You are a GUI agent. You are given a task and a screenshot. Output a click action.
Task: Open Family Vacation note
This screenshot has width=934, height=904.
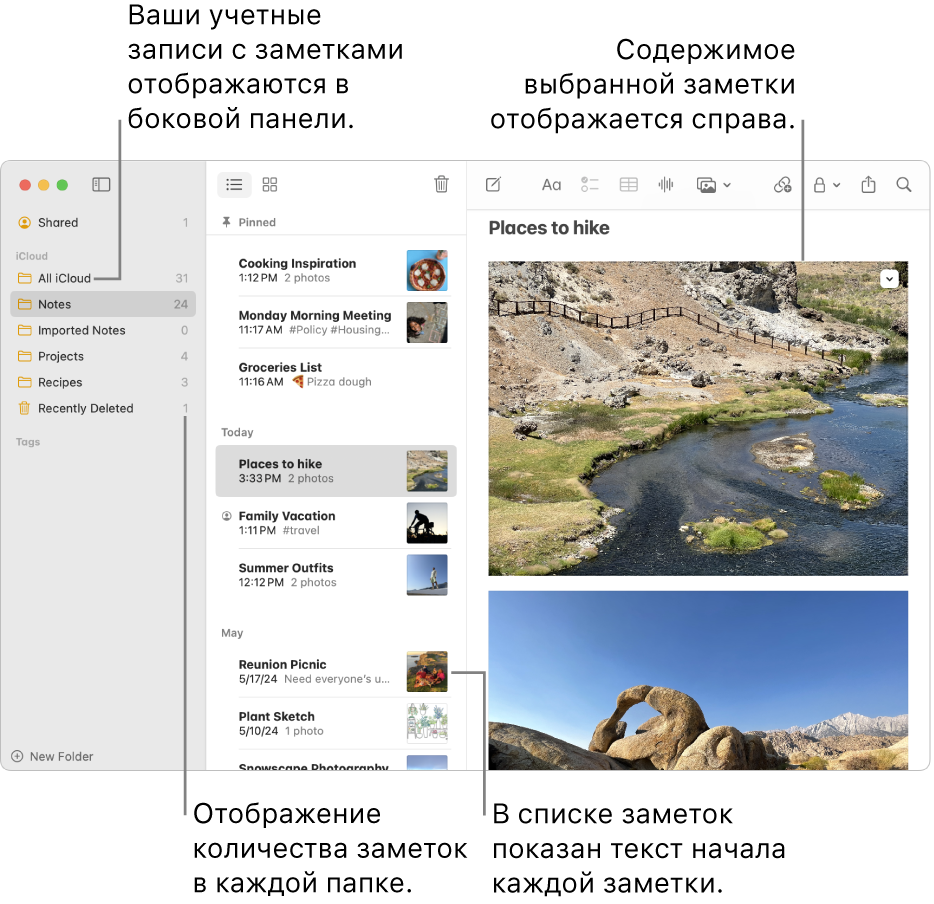click(336, 523)
